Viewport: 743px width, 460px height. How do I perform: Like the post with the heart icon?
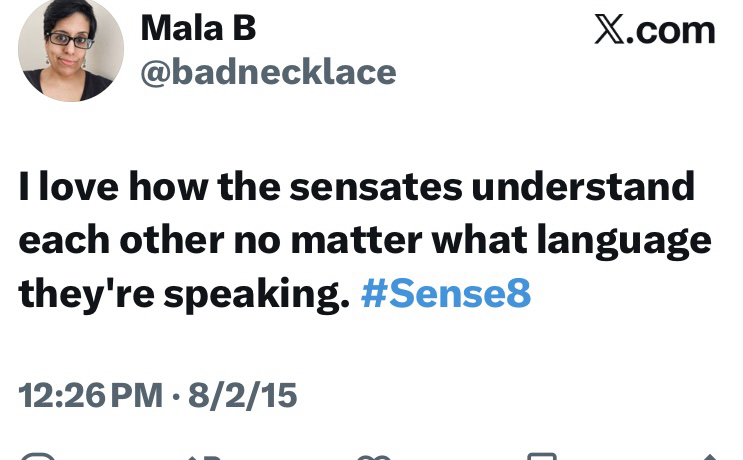point(373,456)
